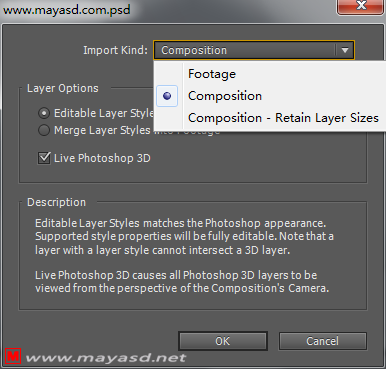The height and width of the screenshot is (369, 386).
Task: Click the Import Kind dropdown arrow
Action: [x=345, y=50]
